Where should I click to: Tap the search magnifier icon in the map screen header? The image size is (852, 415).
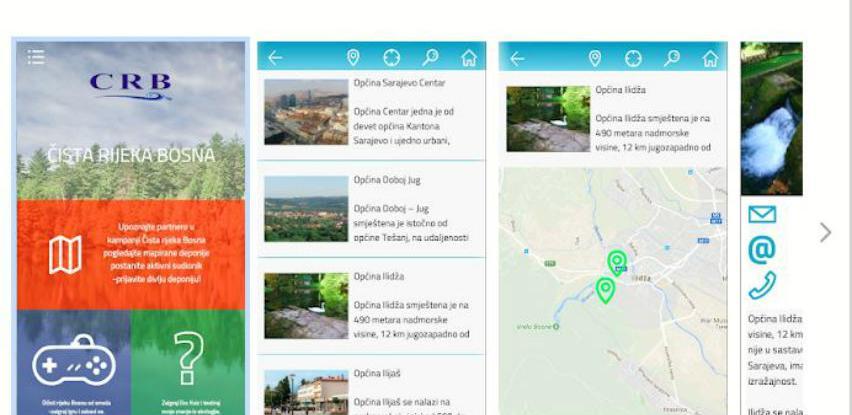(x=672, y=59)
